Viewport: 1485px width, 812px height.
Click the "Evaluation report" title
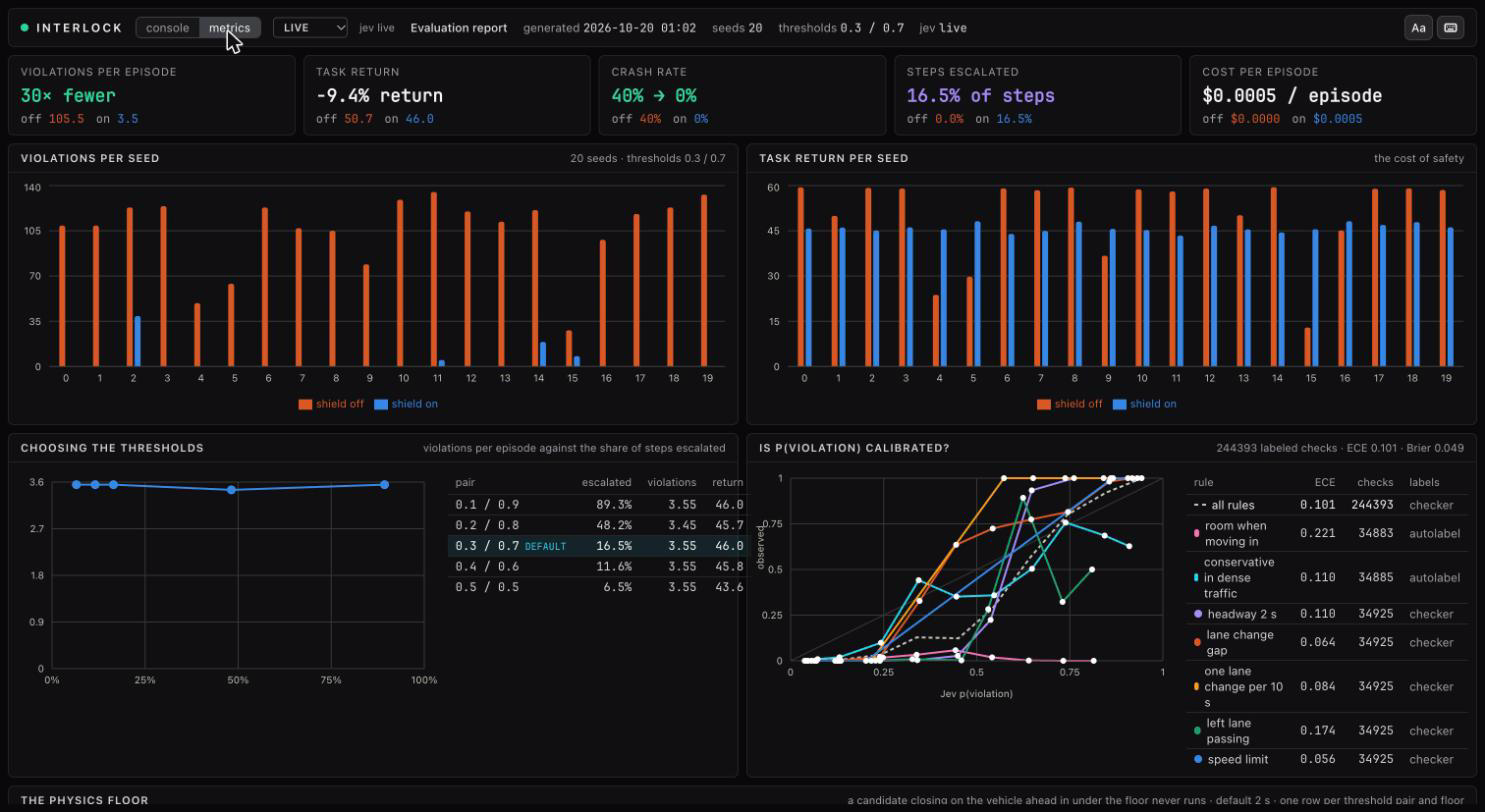(x=459, y=28)
